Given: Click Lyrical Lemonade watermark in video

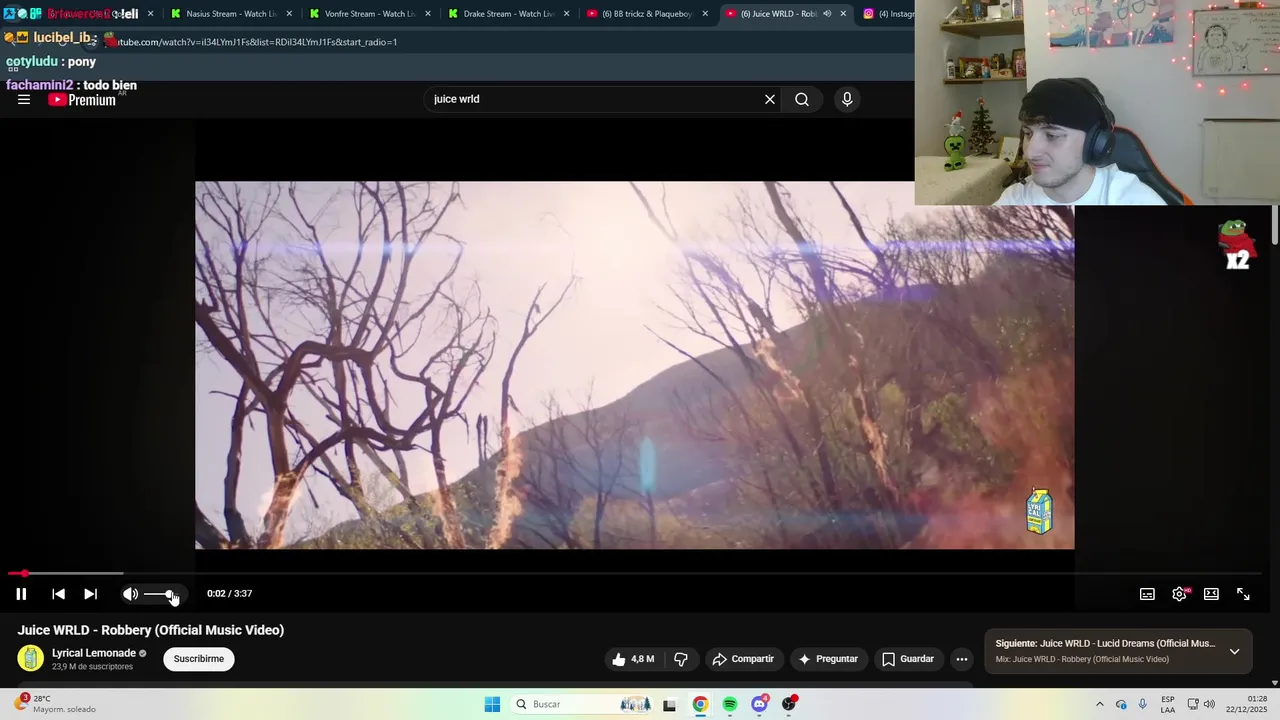Looking at the screenshot, I should point(1040,511).
